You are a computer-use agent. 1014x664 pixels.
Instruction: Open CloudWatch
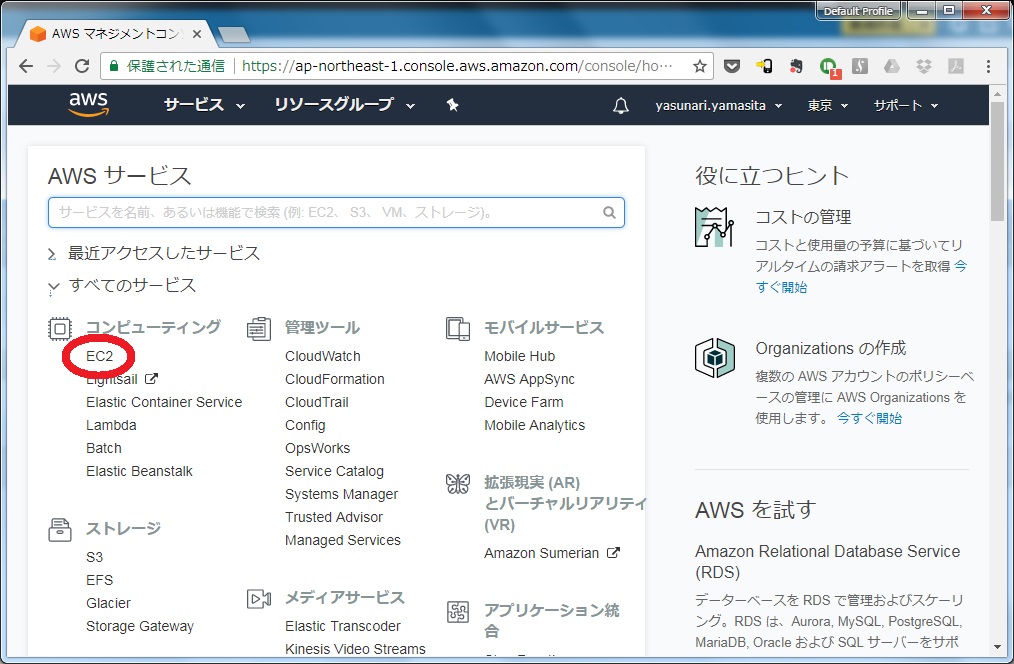[323, 356]
